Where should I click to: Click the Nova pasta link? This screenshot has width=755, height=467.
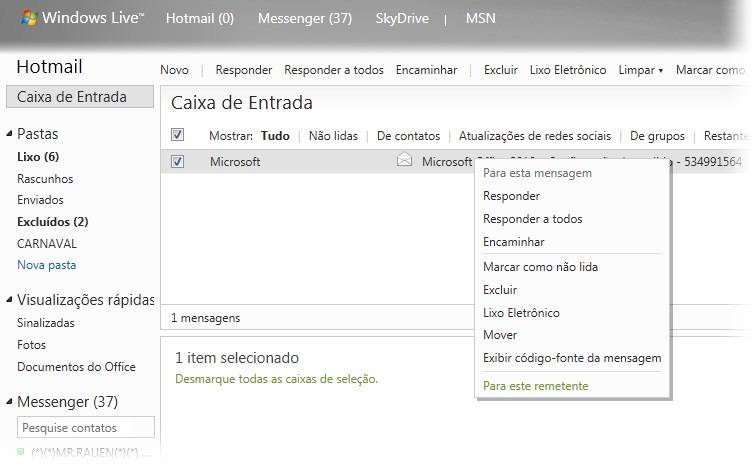pos(47,265)
